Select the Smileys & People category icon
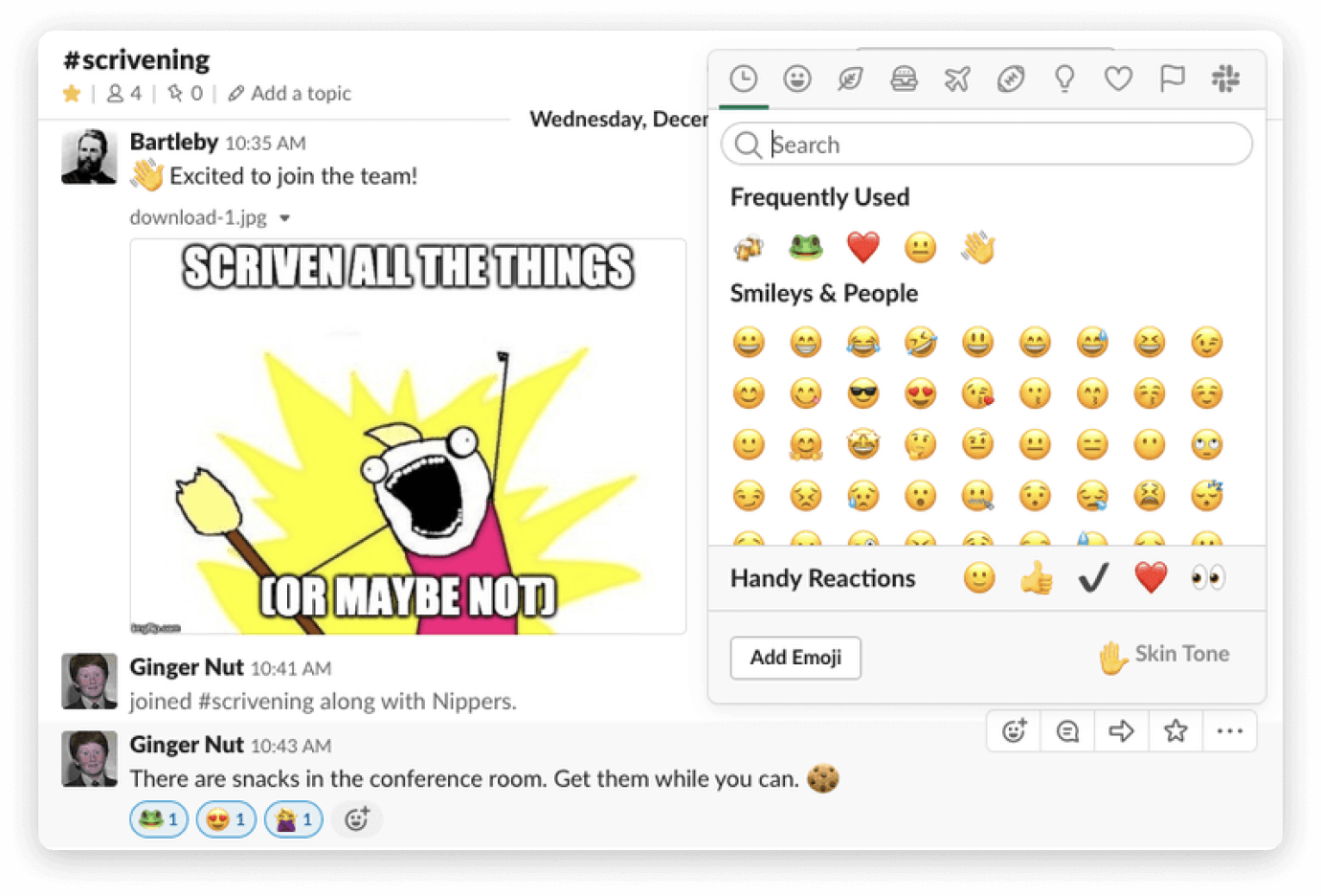This screenshot has height=896, width=1321. tap(797, 78)
